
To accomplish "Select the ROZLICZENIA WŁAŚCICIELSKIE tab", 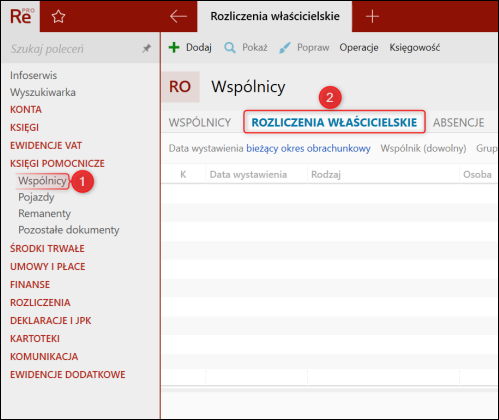I will [334, 122].
